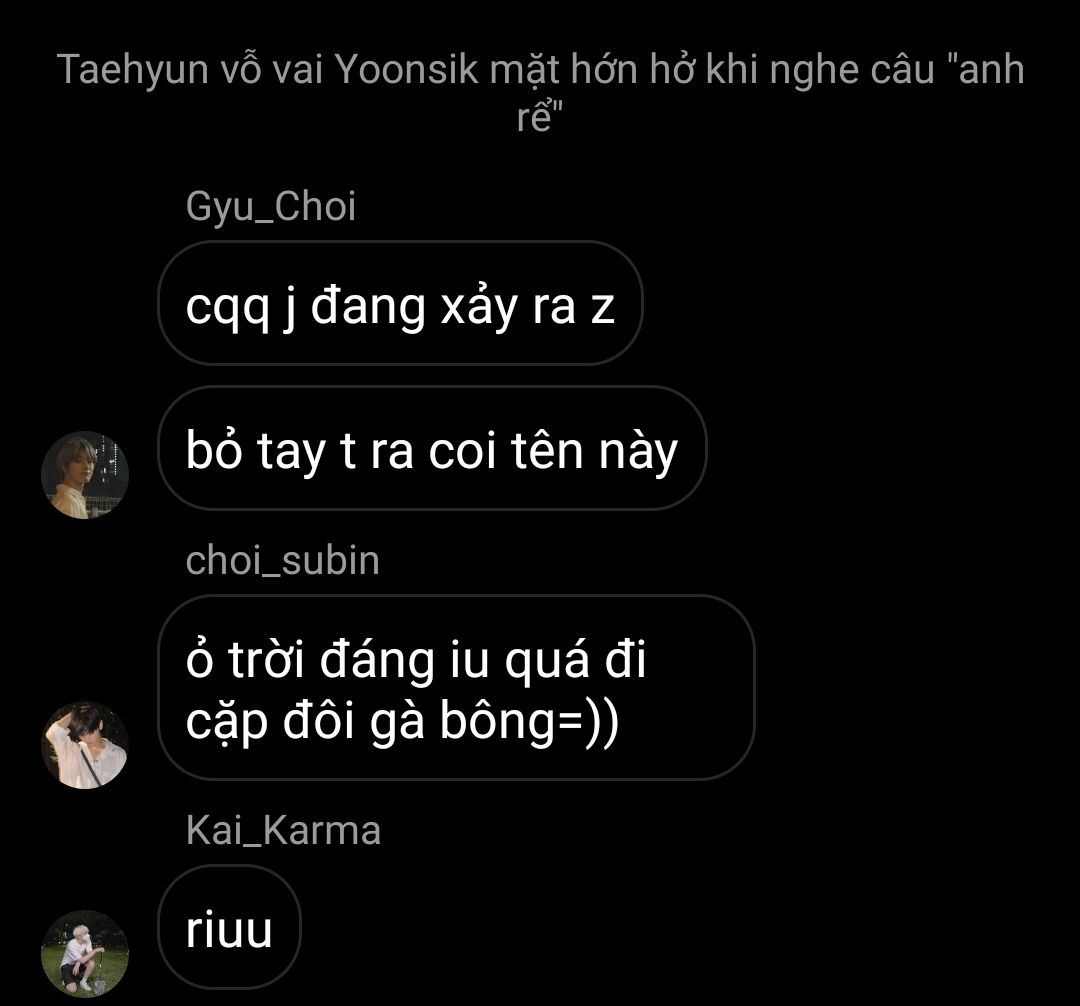The width and height of the screenshot is (1080, 1006).
Task: Select the 'bỏ tay t ra coi tên này' bubble
Action: point(433,448)
